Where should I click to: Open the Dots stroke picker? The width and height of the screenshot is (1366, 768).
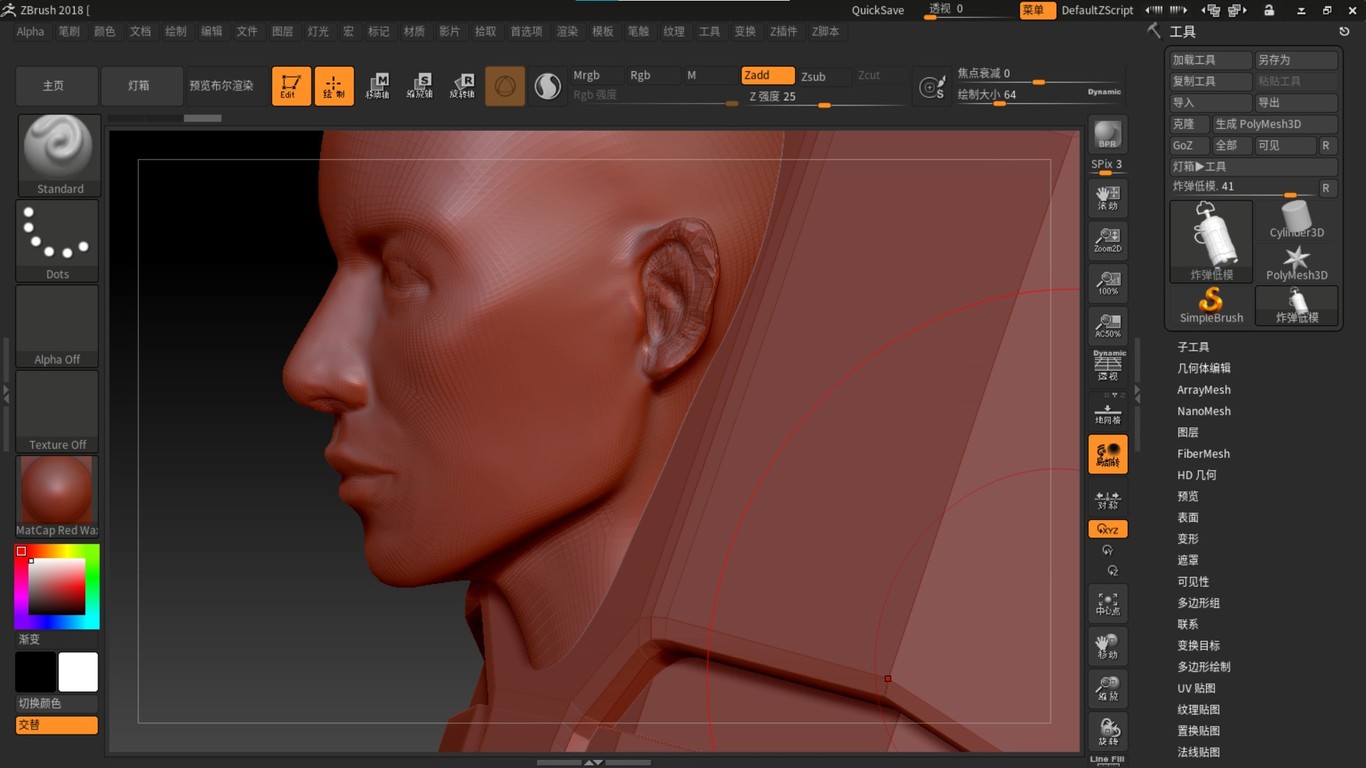point(58,241)
